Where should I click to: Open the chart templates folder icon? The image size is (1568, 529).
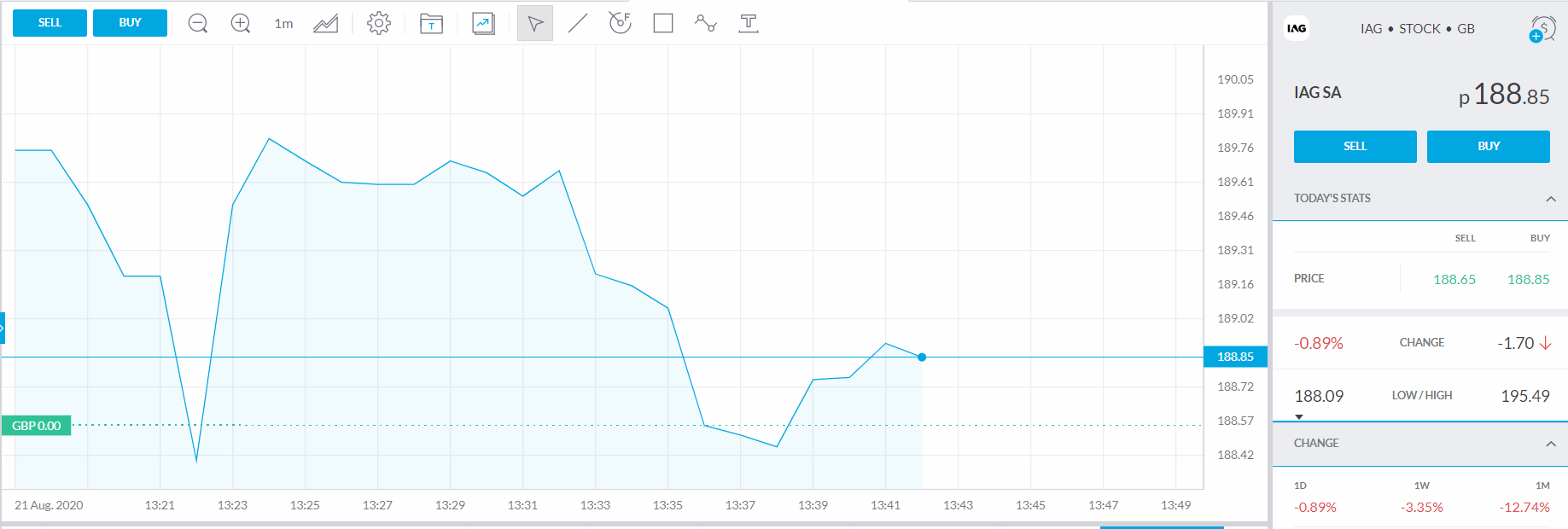(431, 24)
